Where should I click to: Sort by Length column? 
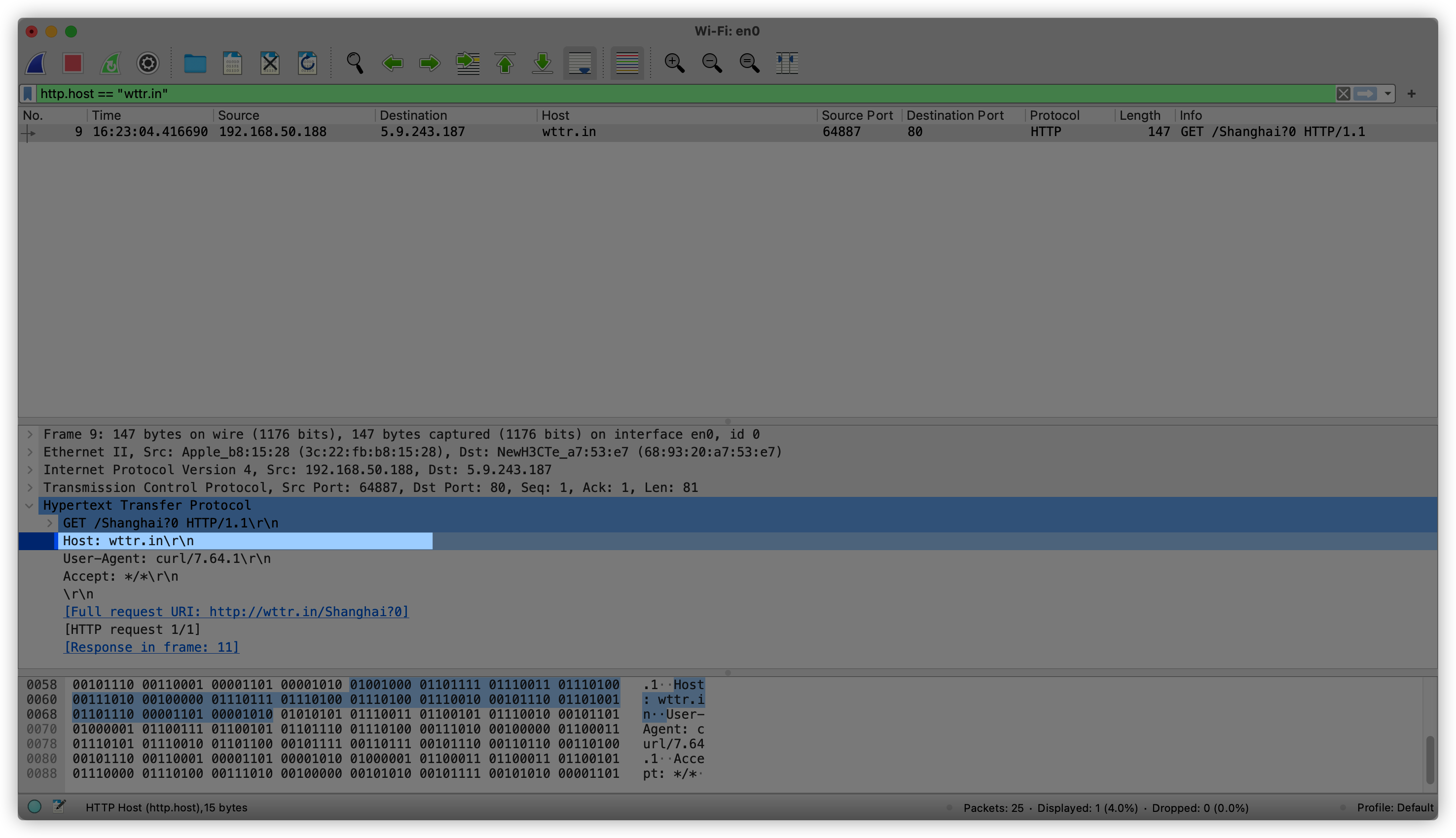(x=1146, y=115)
